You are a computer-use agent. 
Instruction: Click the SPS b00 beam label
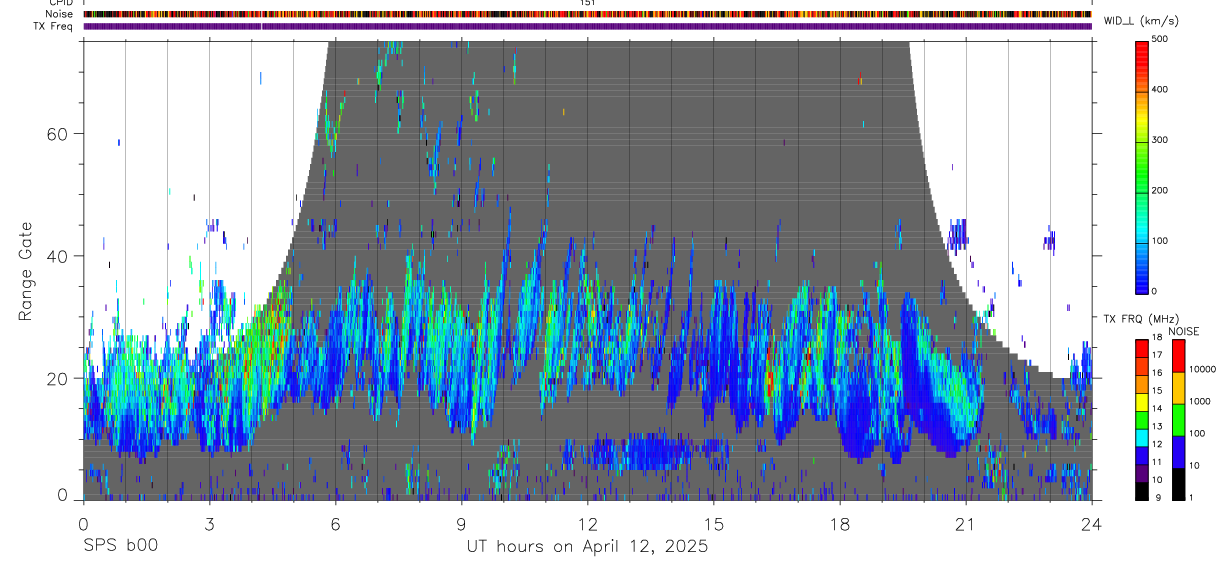[120, 547]
